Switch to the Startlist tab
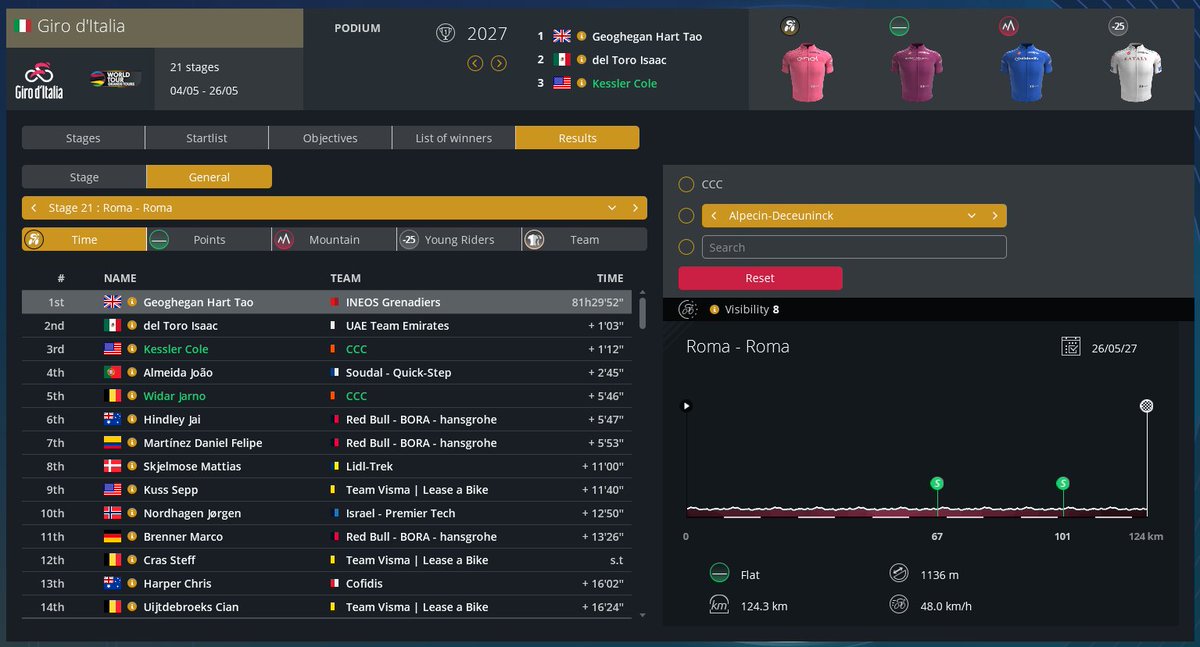Image resolution: width=1200 pixels, height=647 pixels. (x=206, y=137)
